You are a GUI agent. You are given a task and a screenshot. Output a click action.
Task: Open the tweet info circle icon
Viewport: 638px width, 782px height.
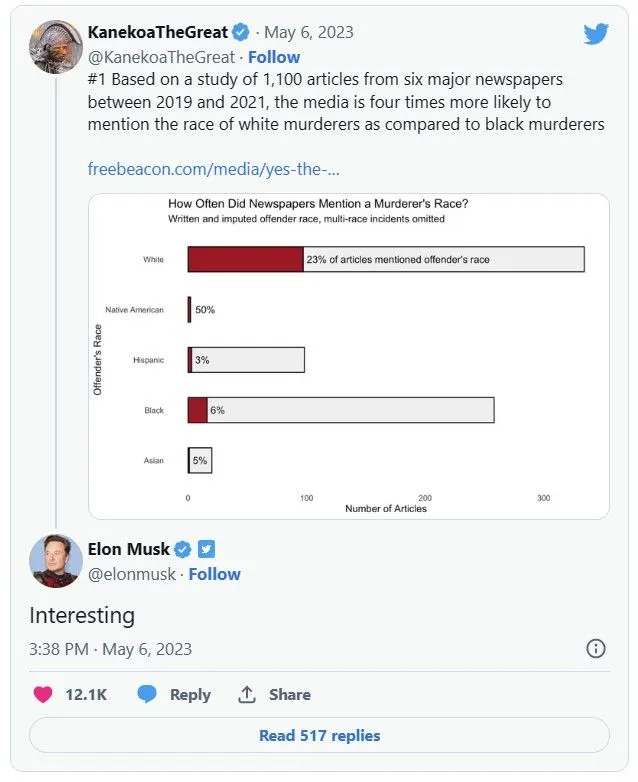[x=595, y=648]
